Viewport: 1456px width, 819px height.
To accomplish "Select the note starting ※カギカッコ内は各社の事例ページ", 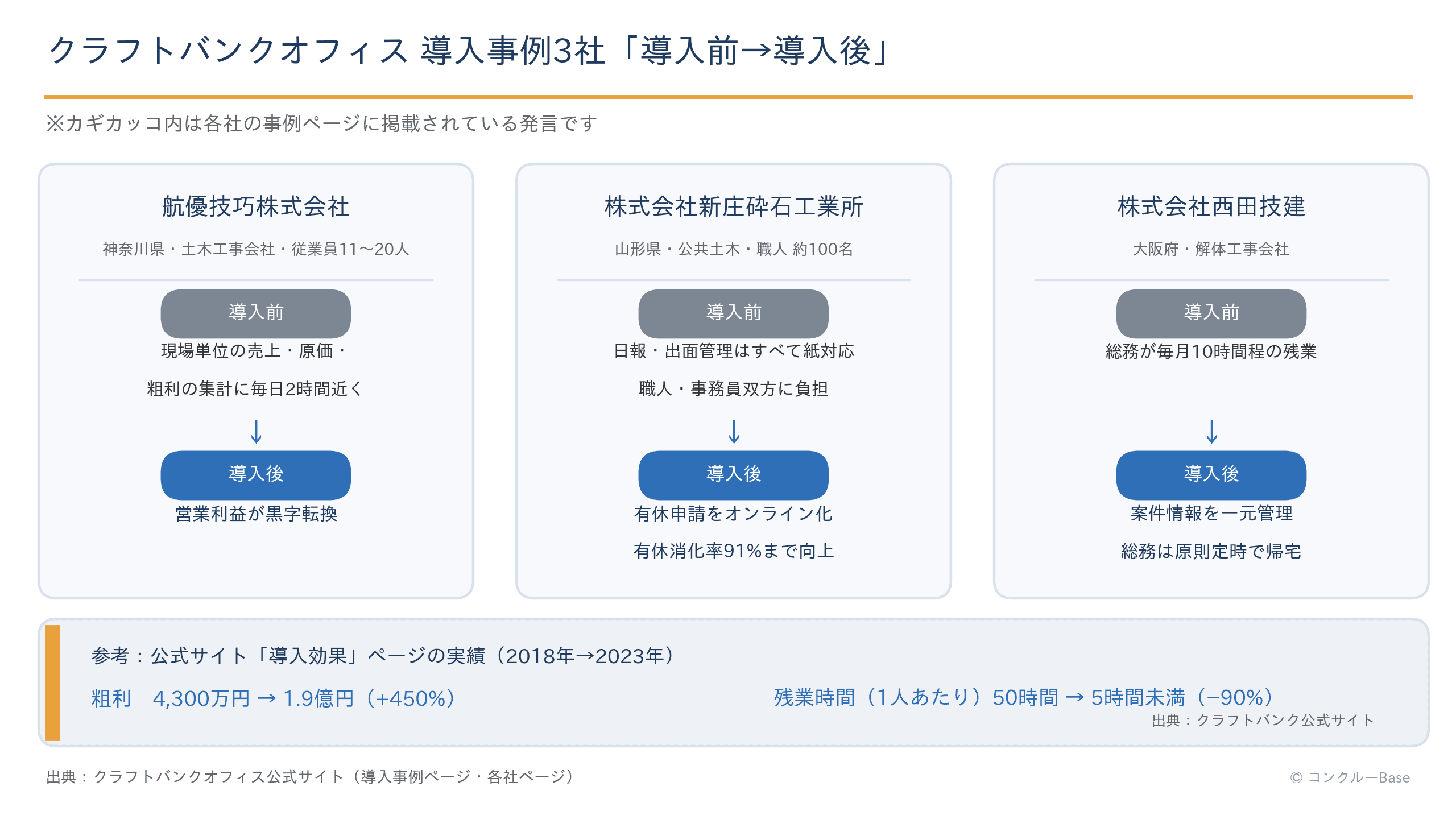I will [x=321, y=123].
